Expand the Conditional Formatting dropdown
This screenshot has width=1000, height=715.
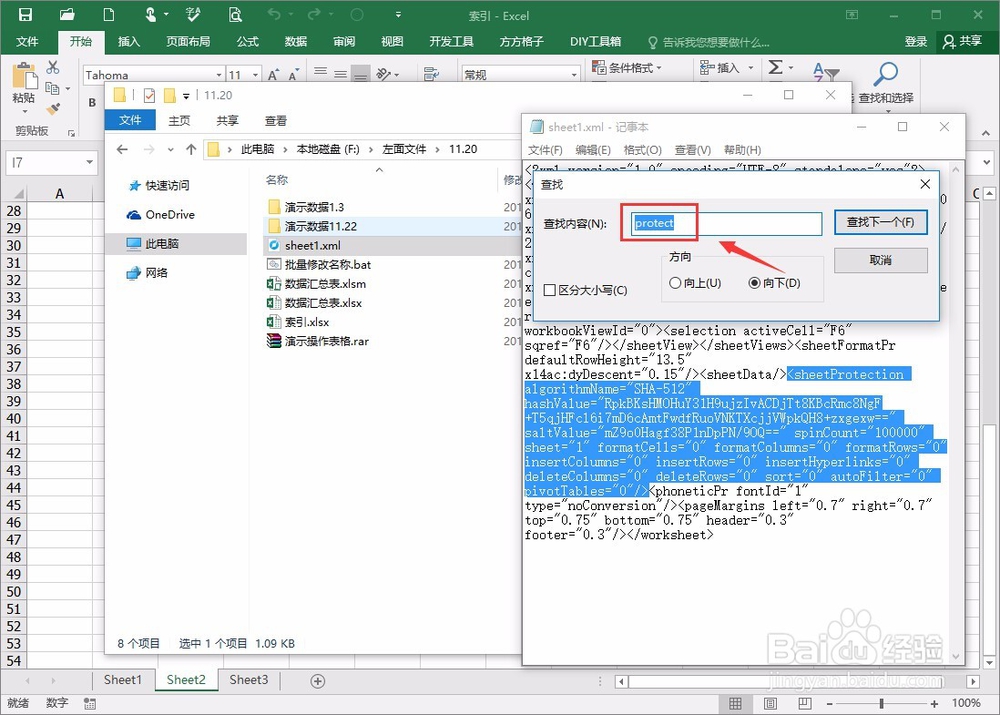659,68
